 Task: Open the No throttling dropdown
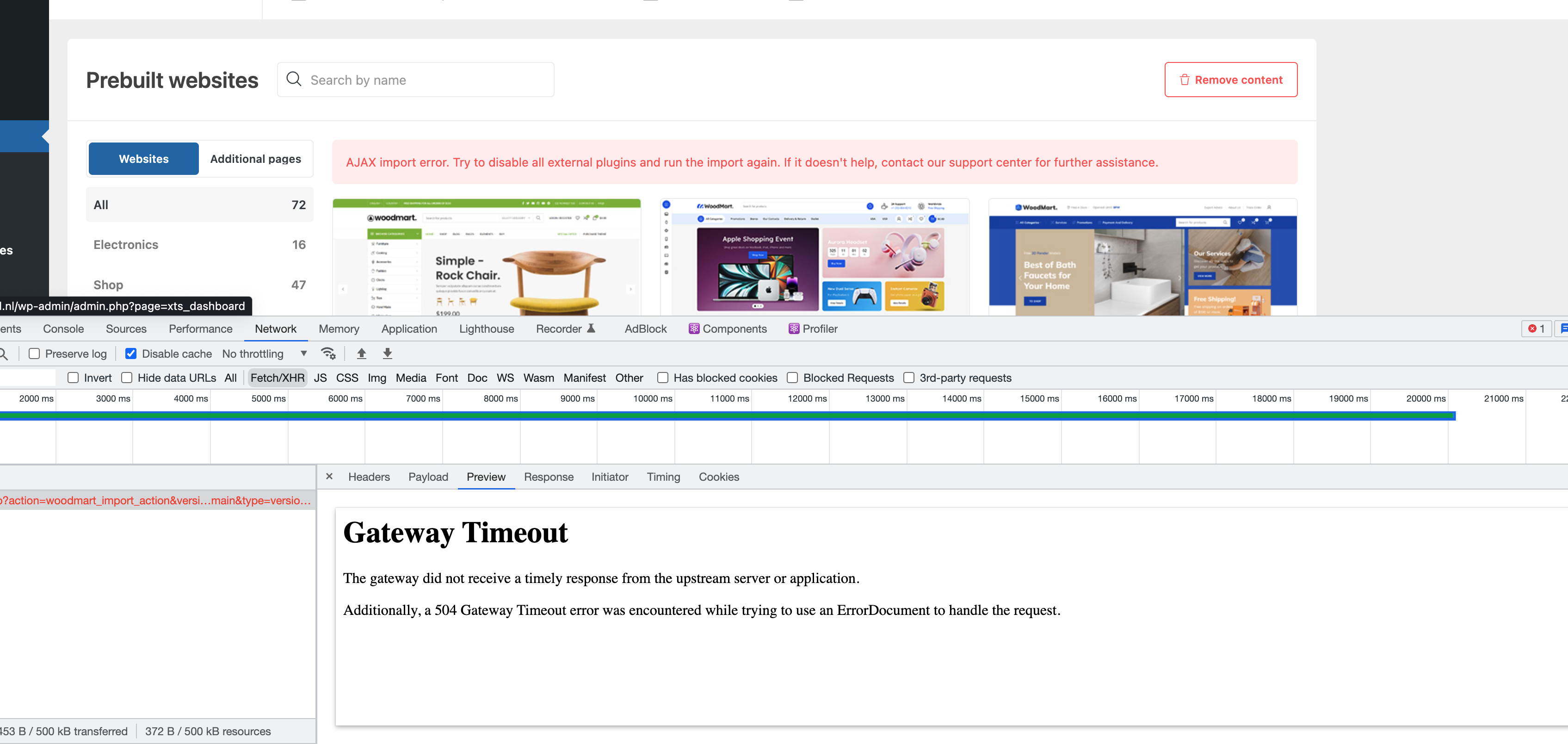point(265,354)
